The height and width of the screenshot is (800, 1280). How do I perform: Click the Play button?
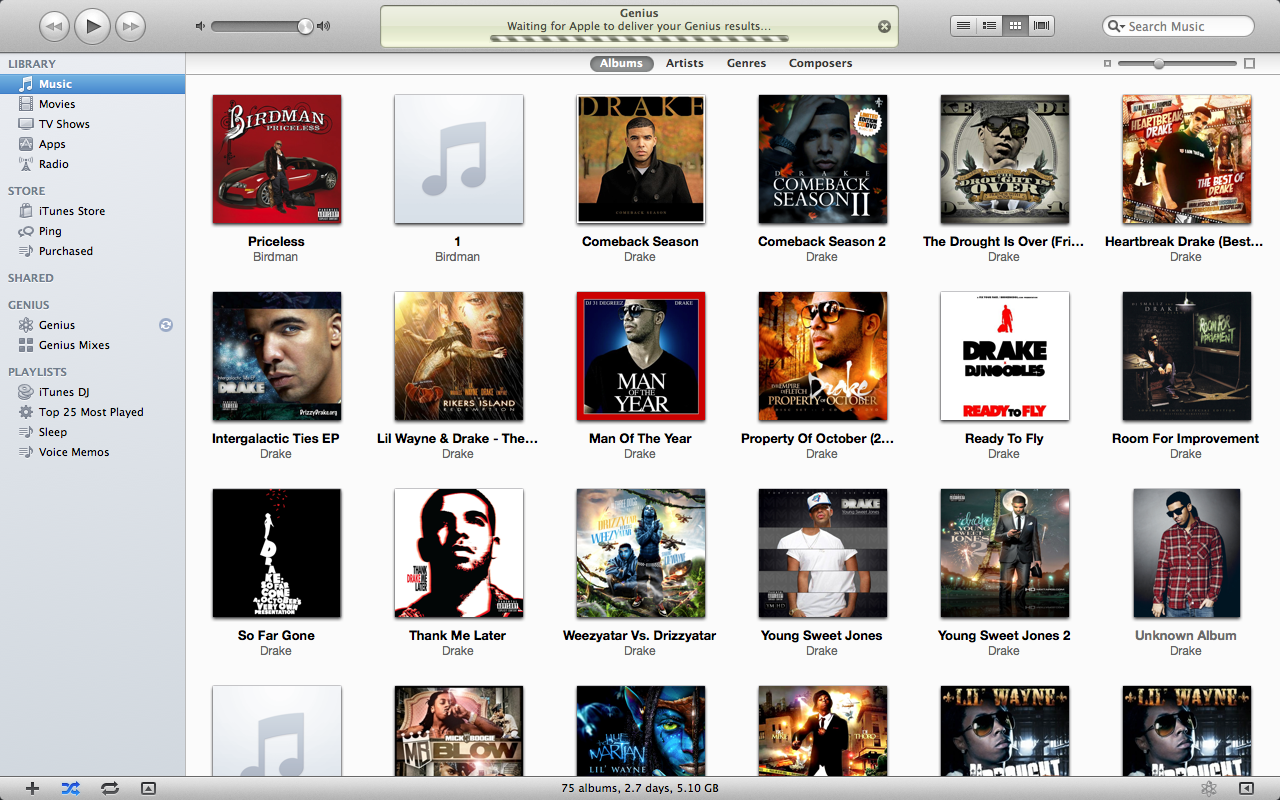[x=92, y=26]
